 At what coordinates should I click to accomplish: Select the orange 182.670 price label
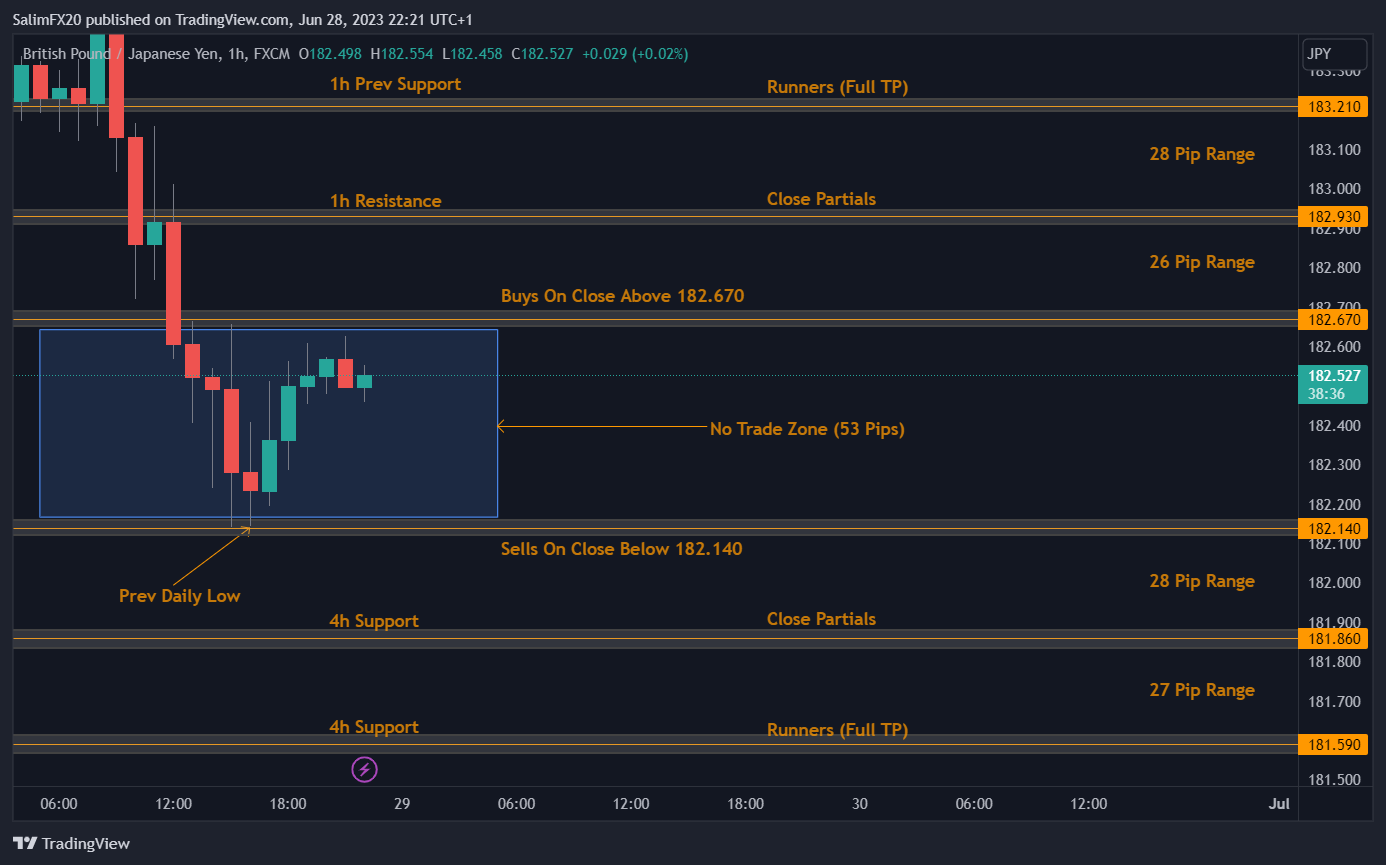click(1333, 319)
